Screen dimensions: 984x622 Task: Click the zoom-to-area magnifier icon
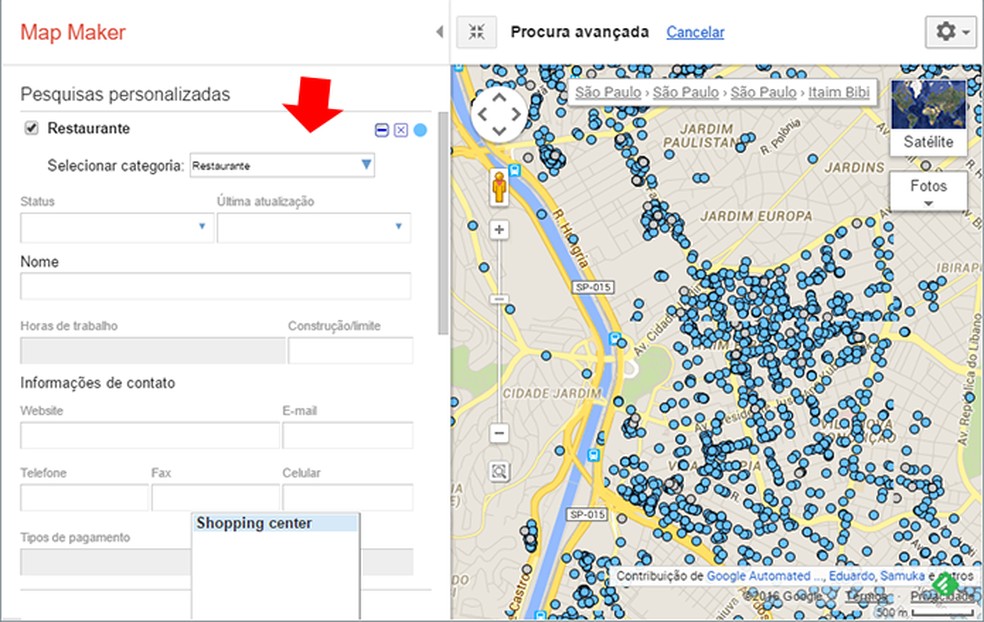click(x=499, y=471)
